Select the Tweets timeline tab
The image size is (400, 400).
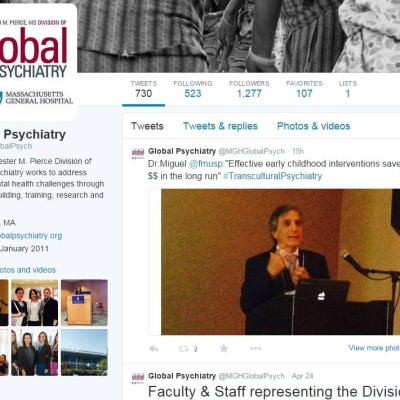click(x=147, y=126)
